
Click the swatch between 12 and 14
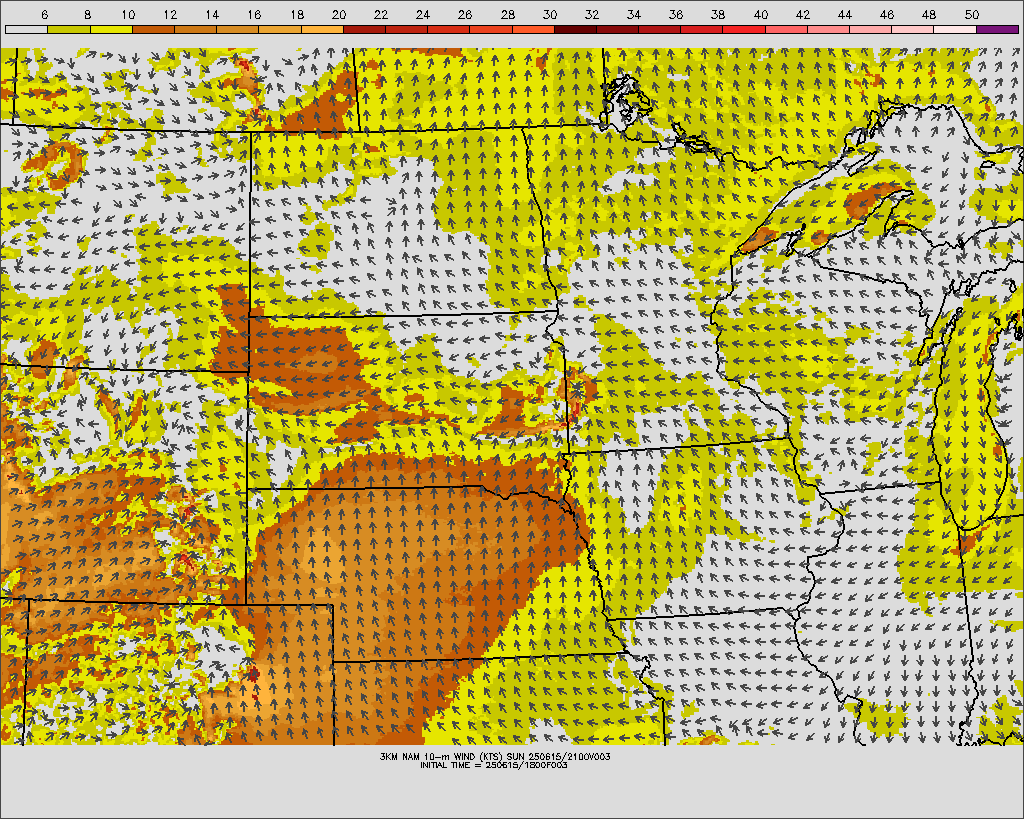195,29
